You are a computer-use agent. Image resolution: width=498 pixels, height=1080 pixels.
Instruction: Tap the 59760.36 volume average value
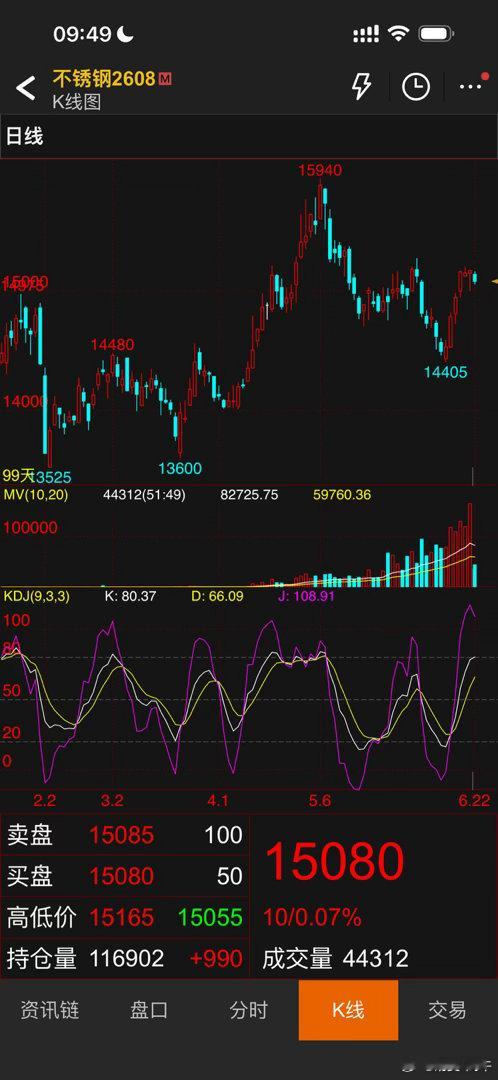[x=342, y=495]
